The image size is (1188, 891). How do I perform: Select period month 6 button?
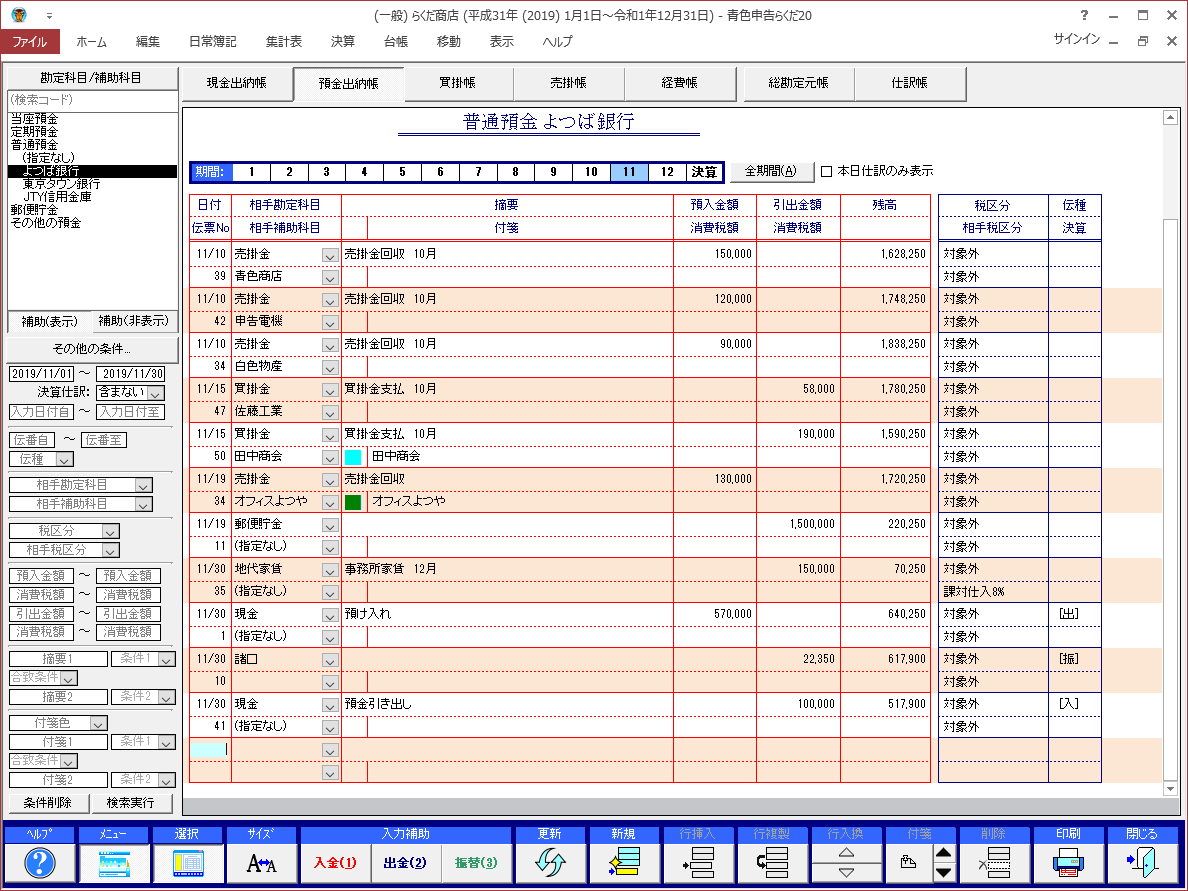click(440, 172)
